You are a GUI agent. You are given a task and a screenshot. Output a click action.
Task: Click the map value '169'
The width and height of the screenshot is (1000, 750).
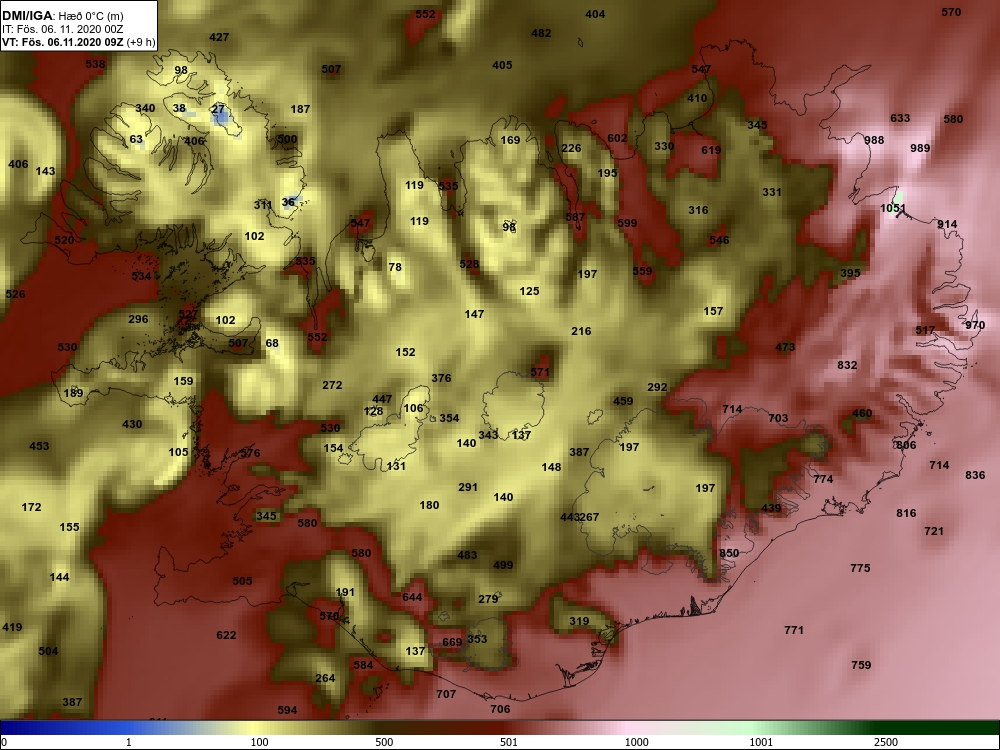click(x=510, y=140)
